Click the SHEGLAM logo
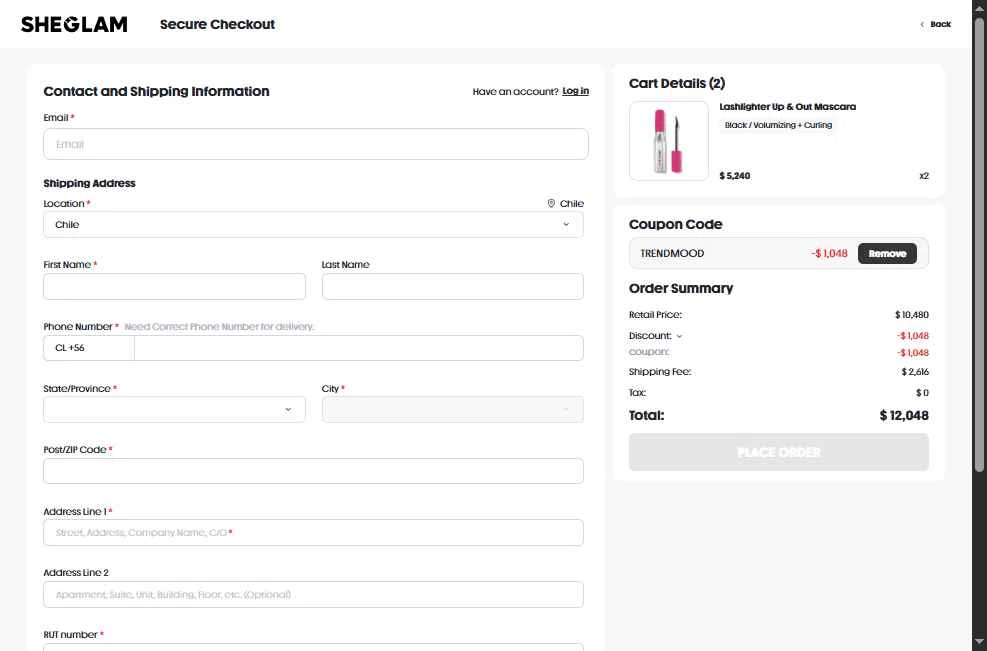Viewport: 987px width, 651px height. tap(74, 24)
